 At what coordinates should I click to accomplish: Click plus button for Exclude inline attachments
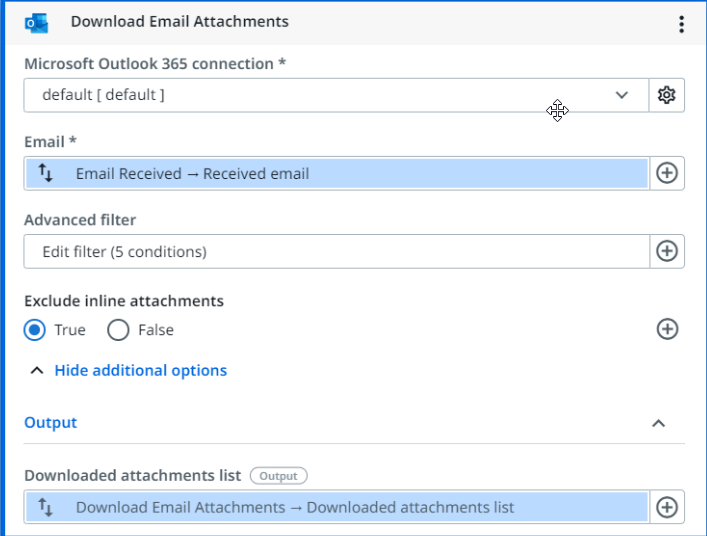(667, 329)
